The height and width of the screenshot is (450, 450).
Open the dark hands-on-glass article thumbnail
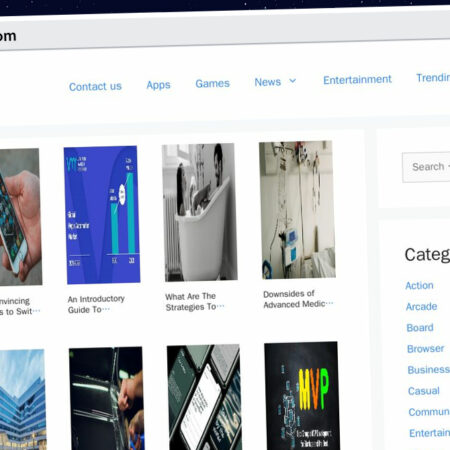pyautogui.click(x=107, y=399)
